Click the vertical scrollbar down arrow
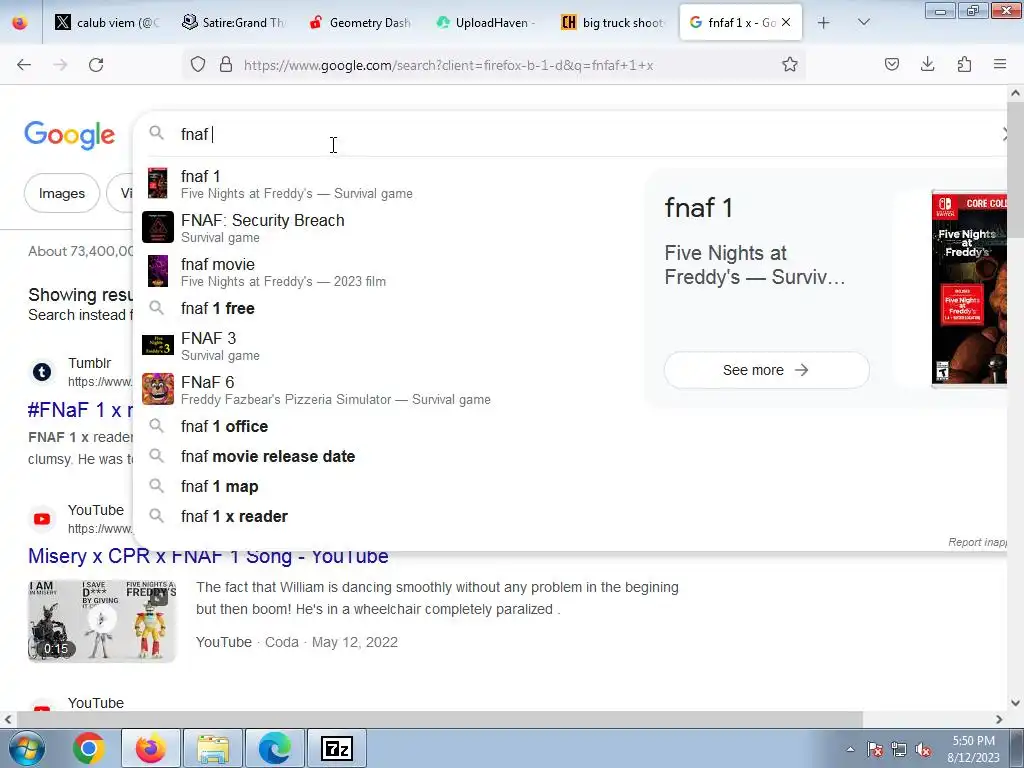 (x=1015, y=703)
